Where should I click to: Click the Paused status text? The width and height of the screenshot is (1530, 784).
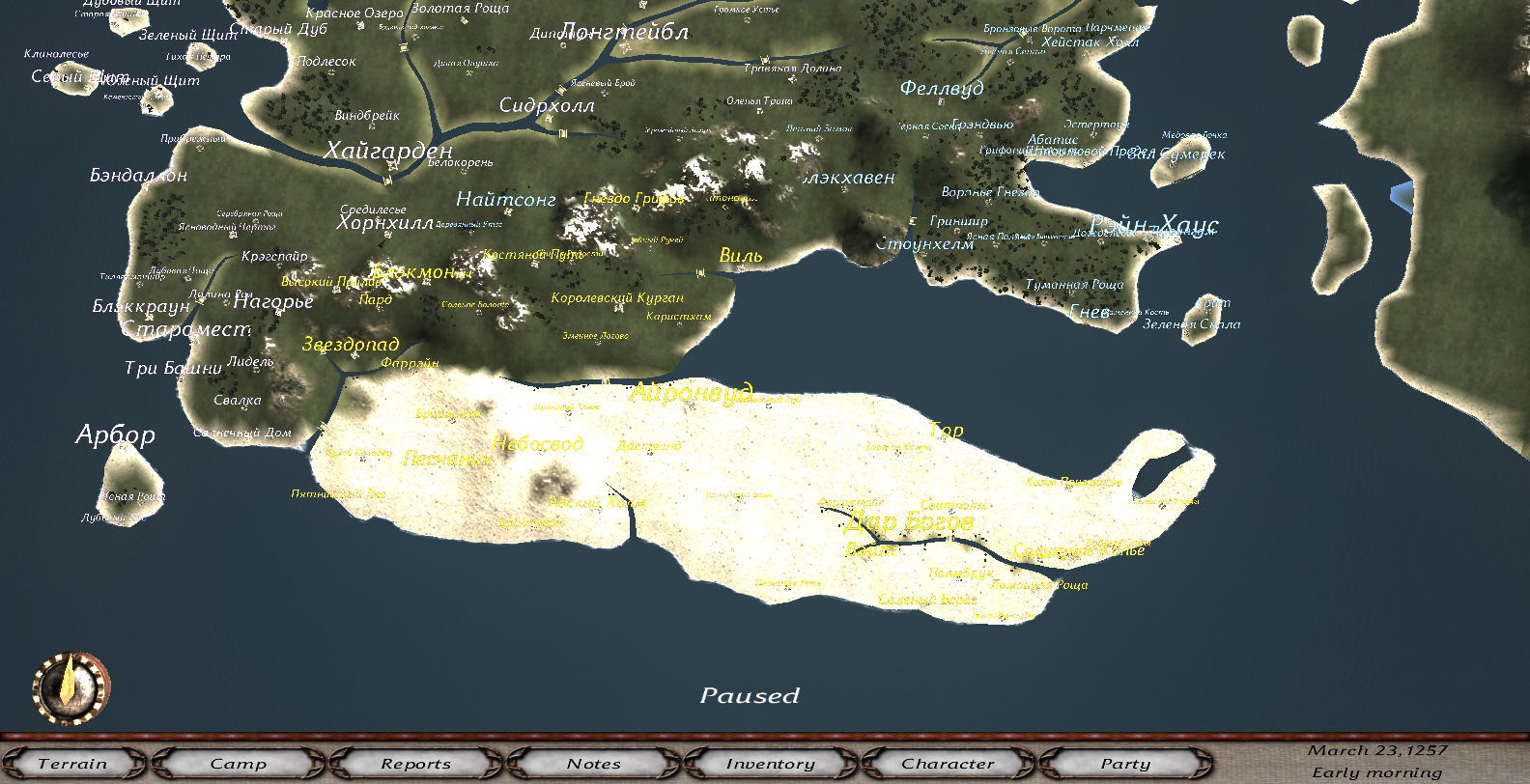[750, 695]
